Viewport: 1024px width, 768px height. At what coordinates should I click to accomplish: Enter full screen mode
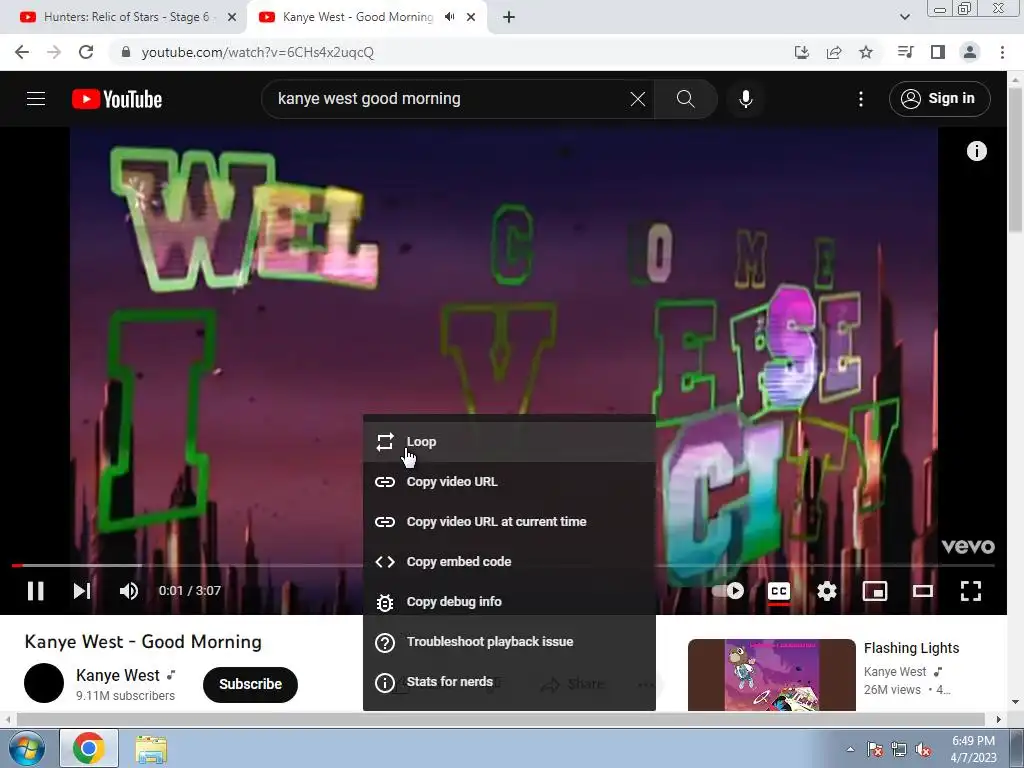click(x=971, y=591)
